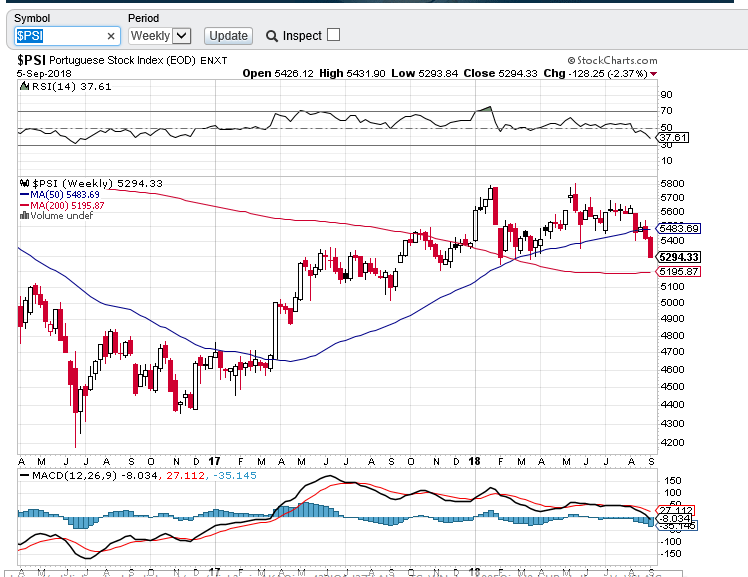This screenshot has width=748, height=577.
Task: Clear the symbol field with the X icon
Action: point(111,36)
